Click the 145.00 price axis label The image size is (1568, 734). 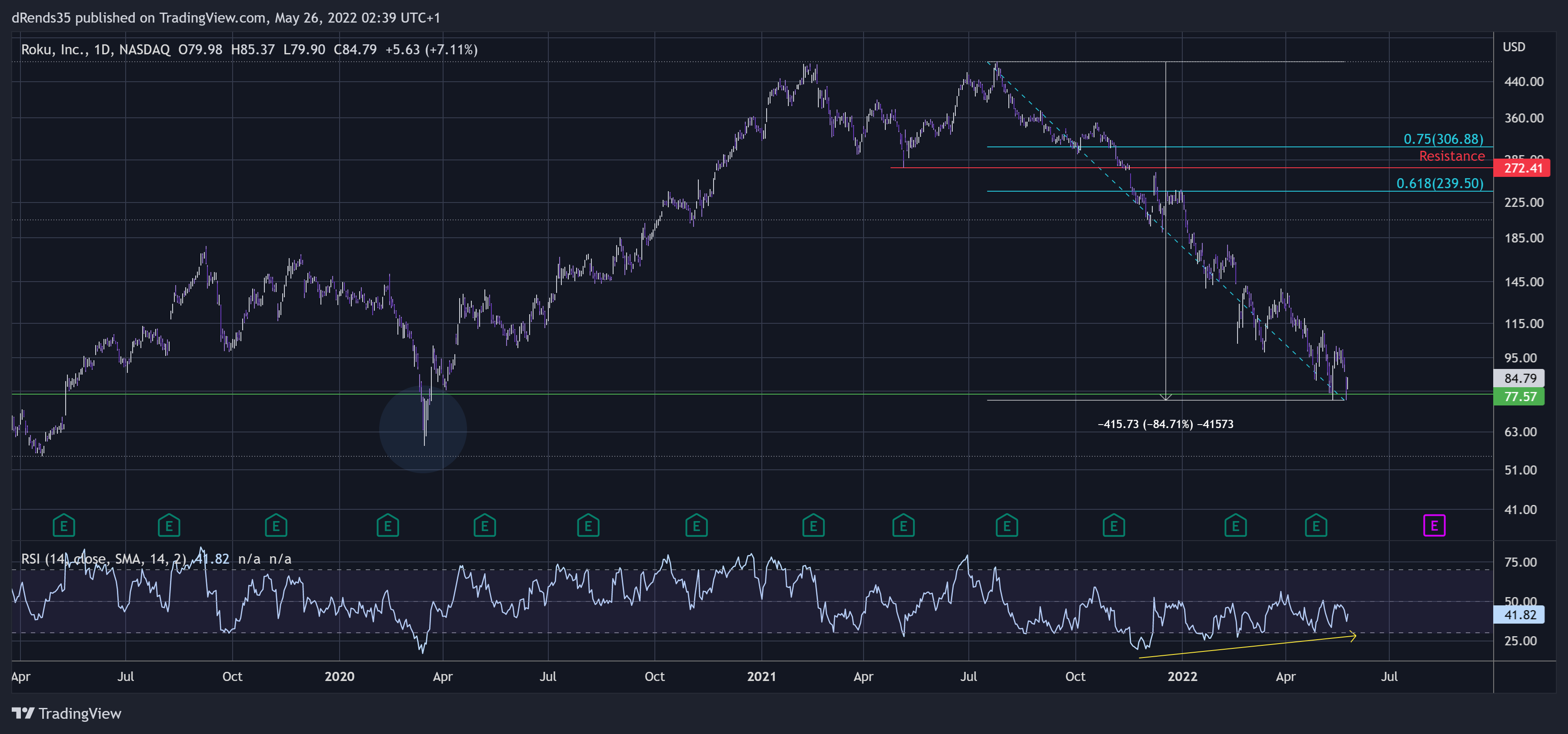click(1524, 282)
